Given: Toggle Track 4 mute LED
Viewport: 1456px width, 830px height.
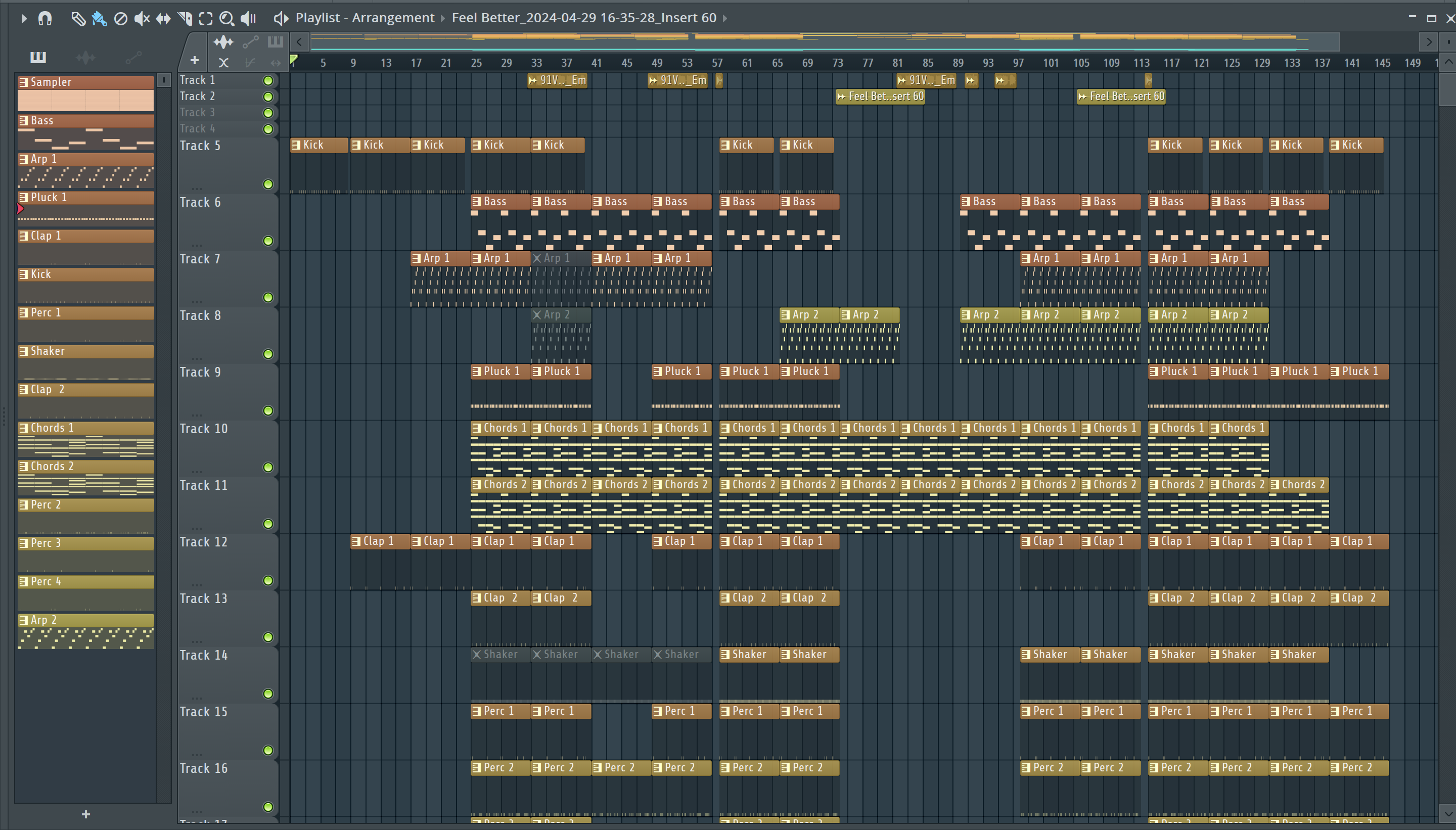Looking at the screenshot, I should coord(268,129).
